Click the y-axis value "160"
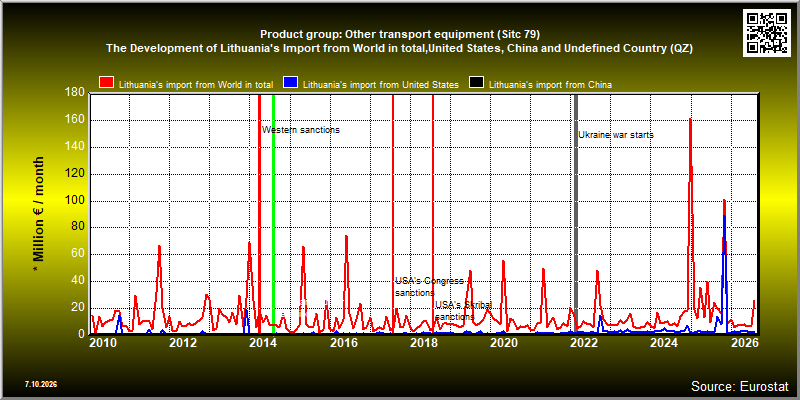Image resolution: width=800 pixels, height=400 pixels. coord(76,120)
